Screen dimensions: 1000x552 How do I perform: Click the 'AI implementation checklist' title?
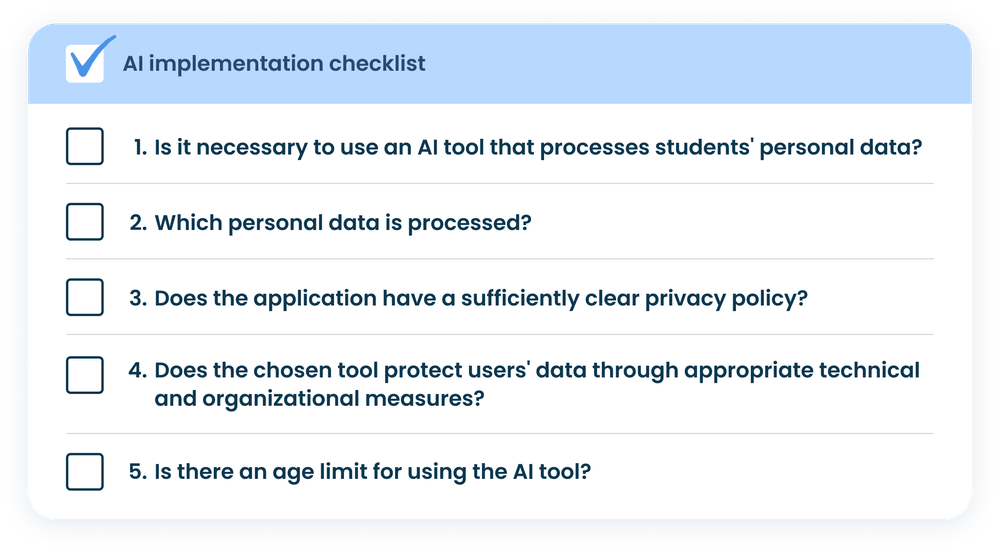[274, 64]
